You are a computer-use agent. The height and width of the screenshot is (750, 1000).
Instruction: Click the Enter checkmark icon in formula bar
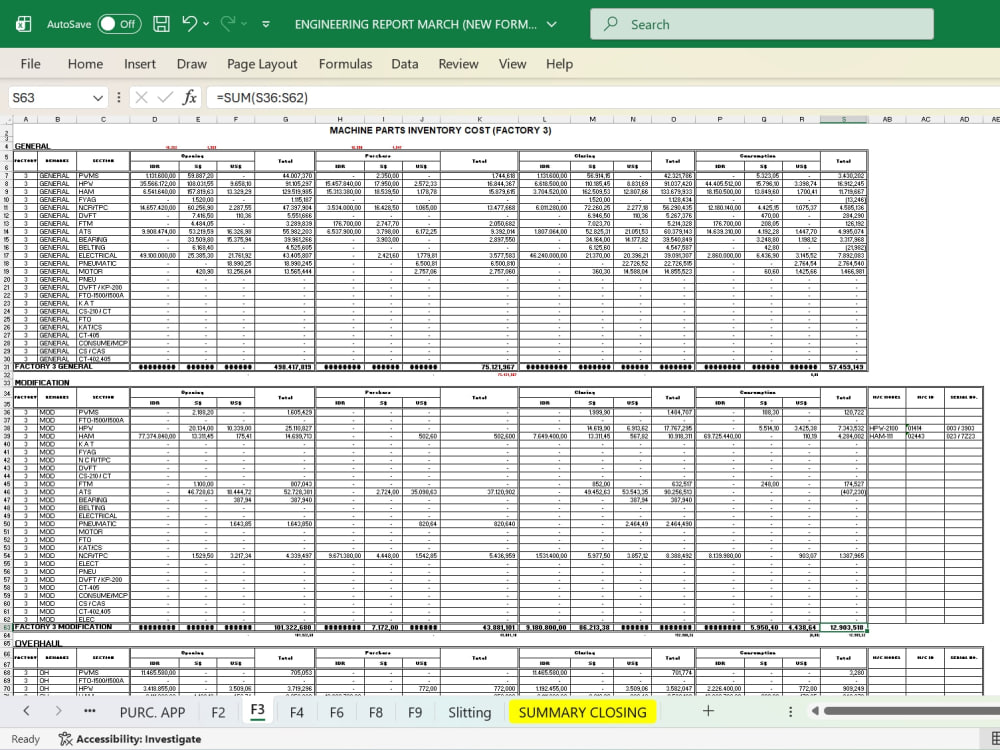(x=165, y=98)
